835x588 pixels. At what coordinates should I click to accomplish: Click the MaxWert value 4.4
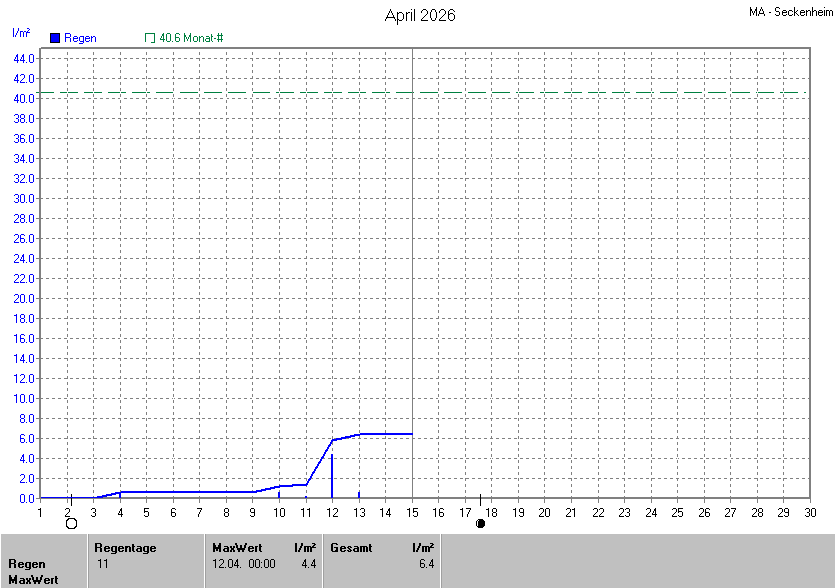[309, 564]
